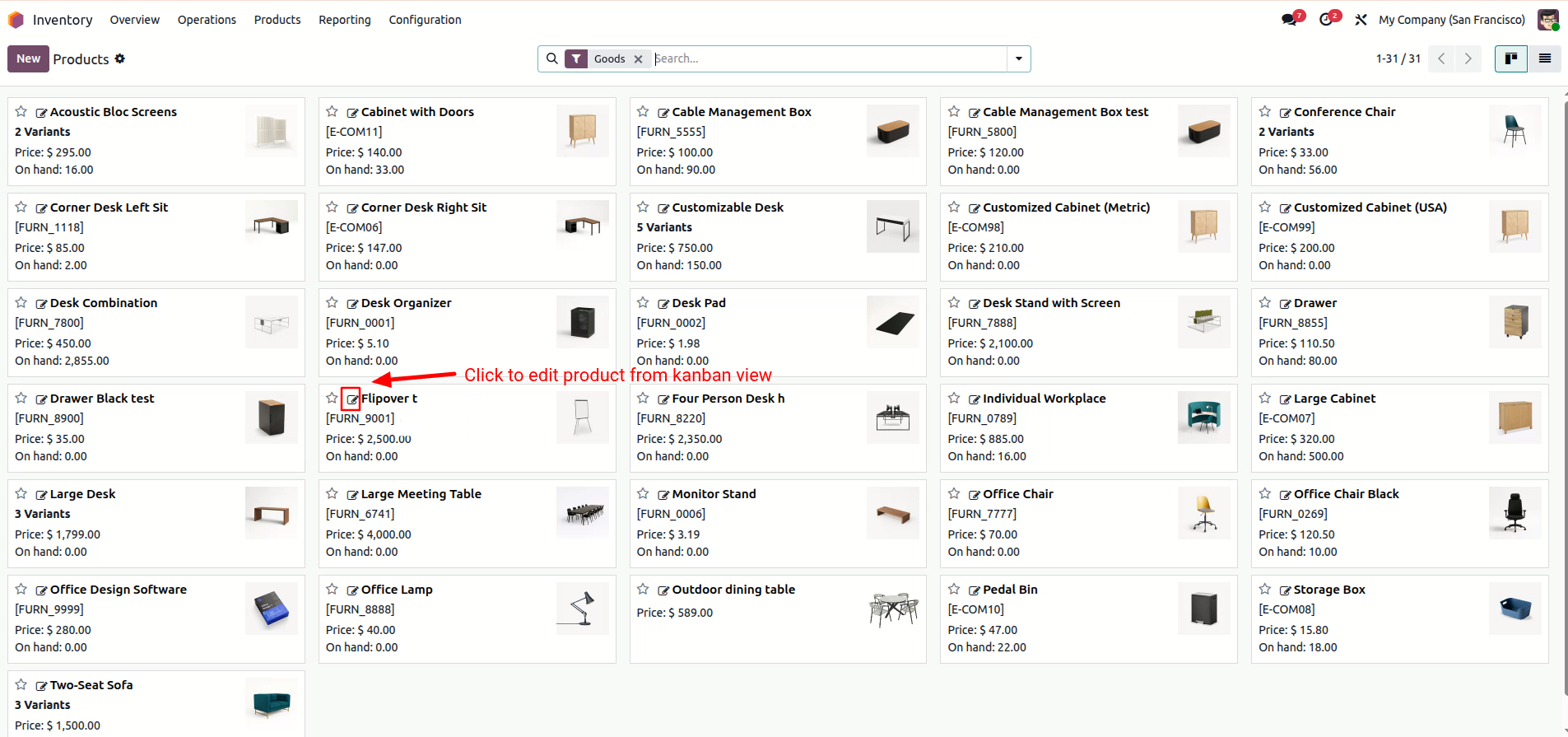Click the Desk Combination on hand 2,855.00 text
1568x737 pixels.
coord(62,361)
